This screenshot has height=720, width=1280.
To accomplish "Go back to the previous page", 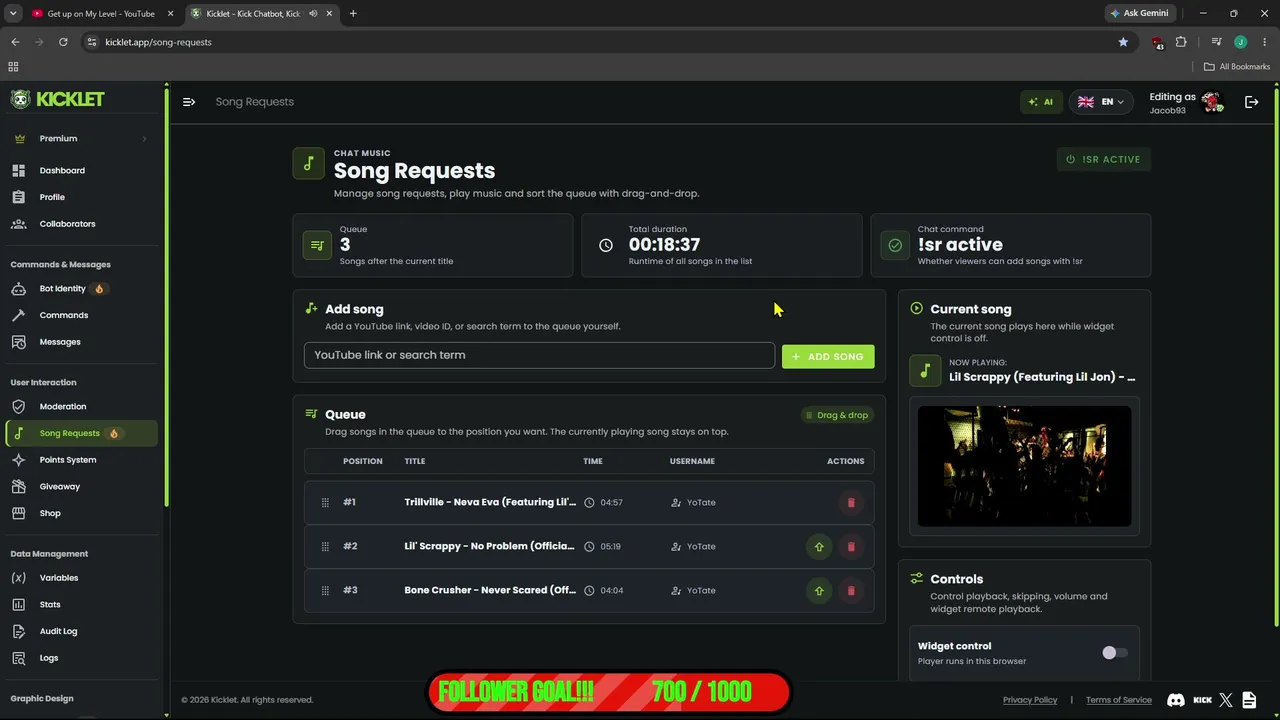I will click(x=15, y=42).
